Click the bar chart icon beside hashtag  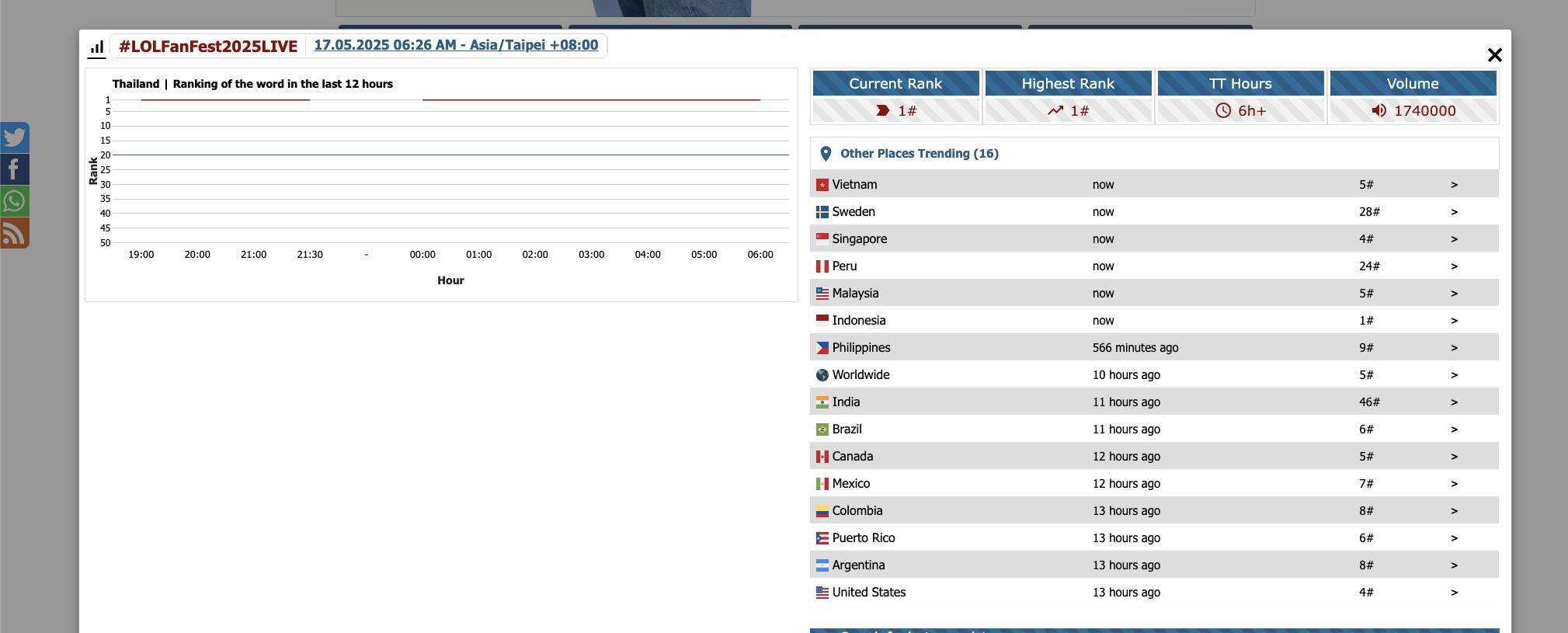click(x=96, y=48)
